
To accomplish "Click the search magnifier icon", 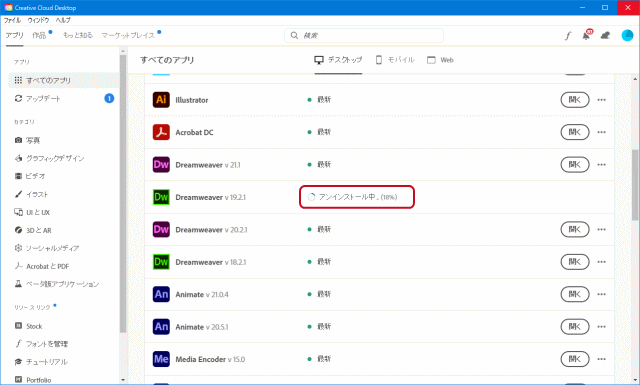I will [x=294, y=36].
